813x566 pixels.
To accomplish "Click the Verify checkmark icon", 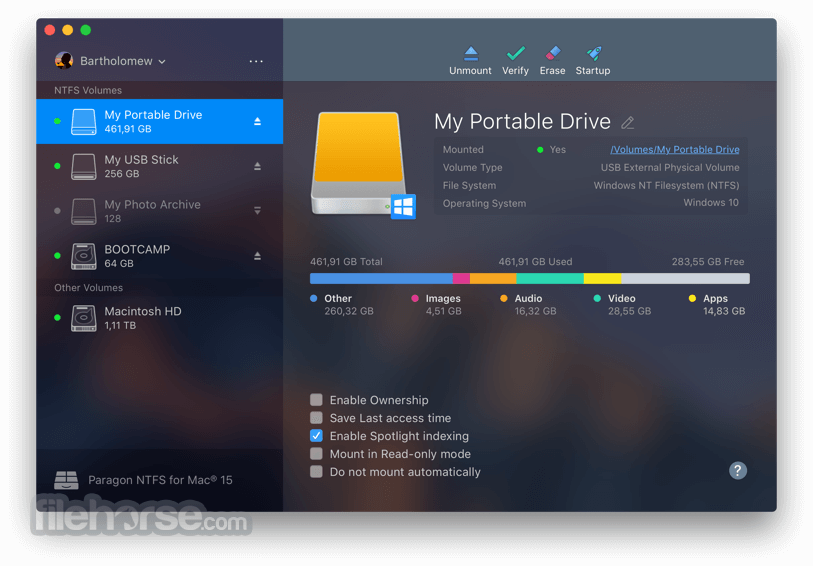I will pos(515,53).
